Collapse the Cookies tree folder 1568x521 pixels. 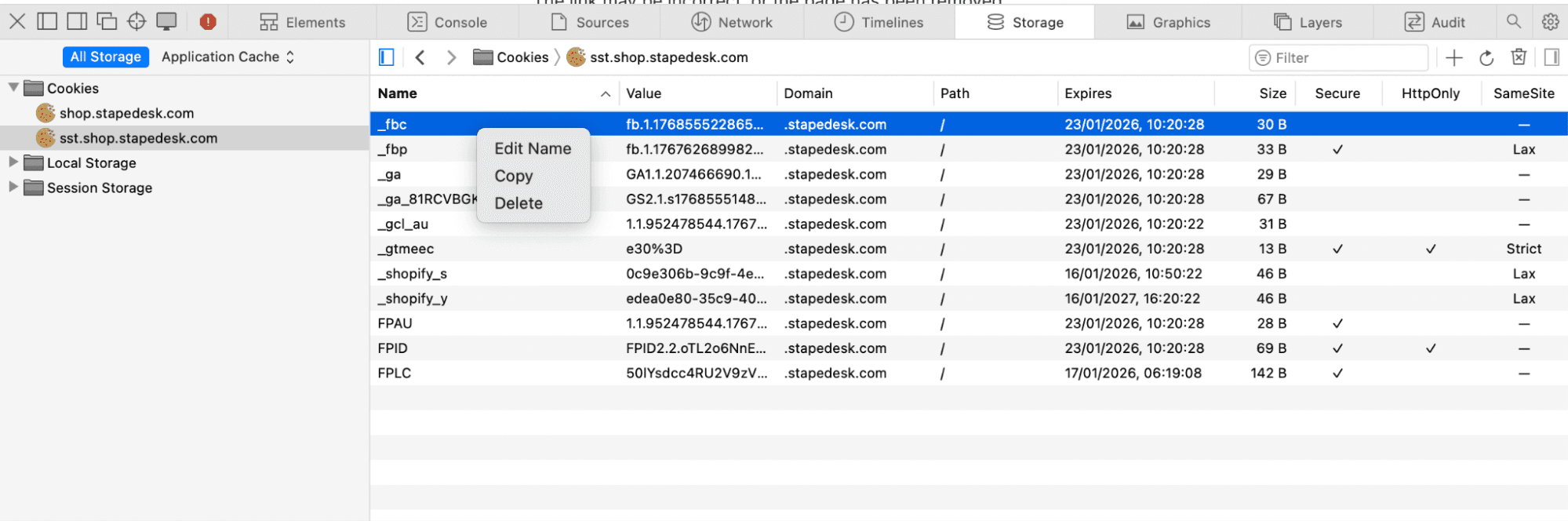click(13, 88)
